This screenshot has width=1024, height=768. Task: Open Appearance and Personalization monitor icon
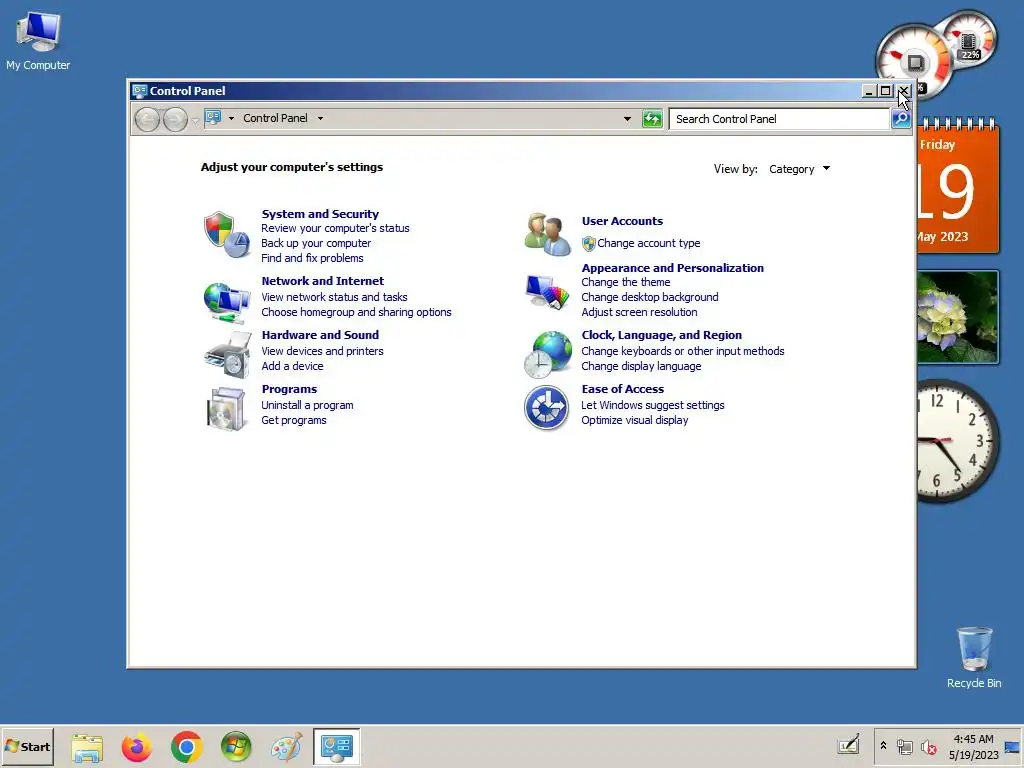[x=547, y=292]
